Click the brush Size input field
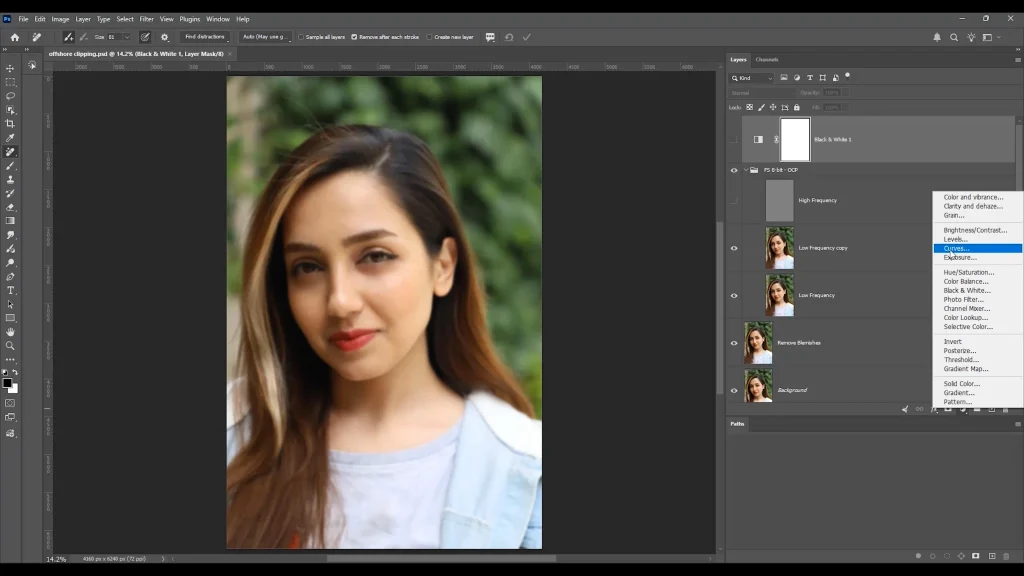Screen dimensions: 1024x576 click(114, 37)
